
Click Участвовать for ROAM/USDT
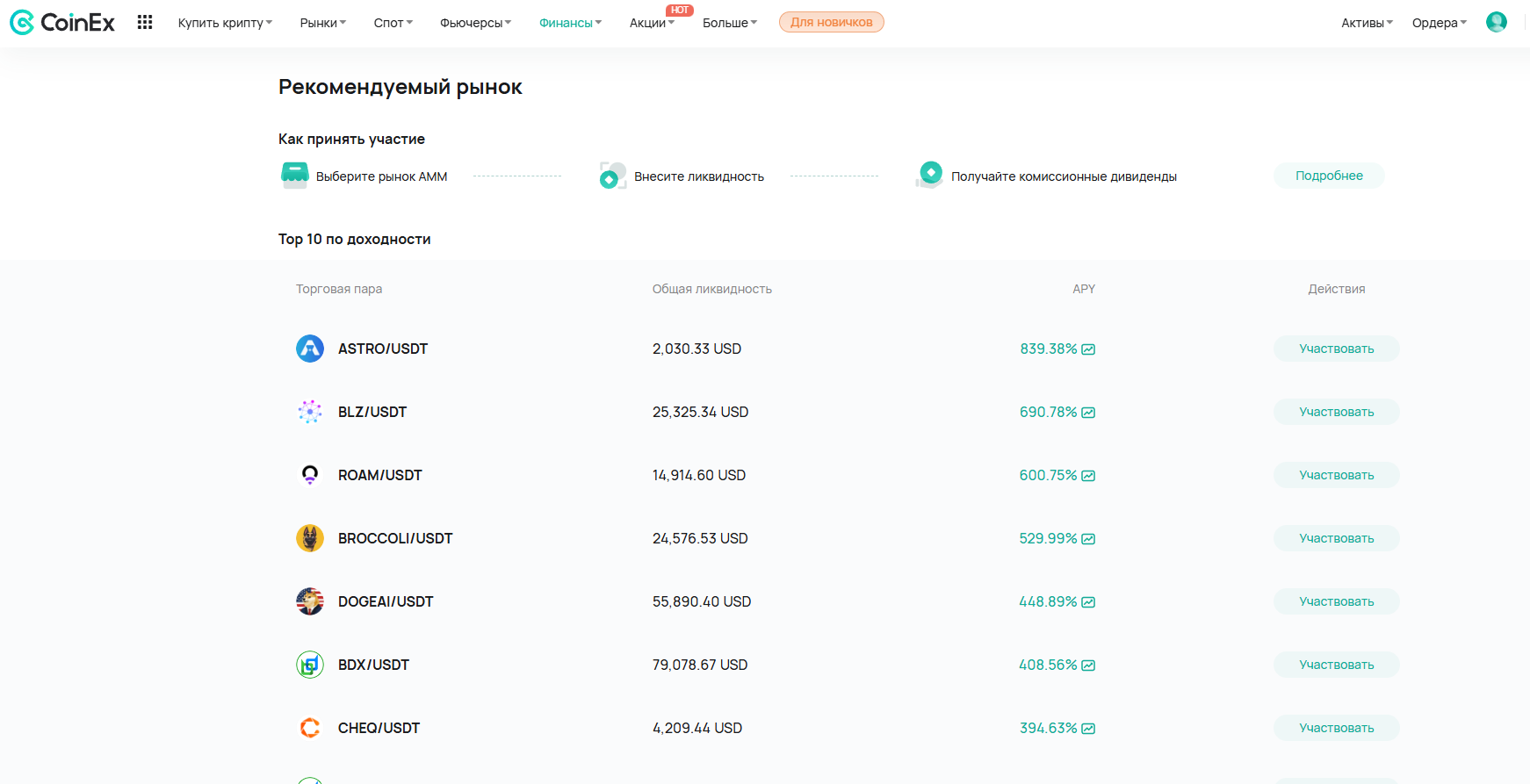[1336, 475]
